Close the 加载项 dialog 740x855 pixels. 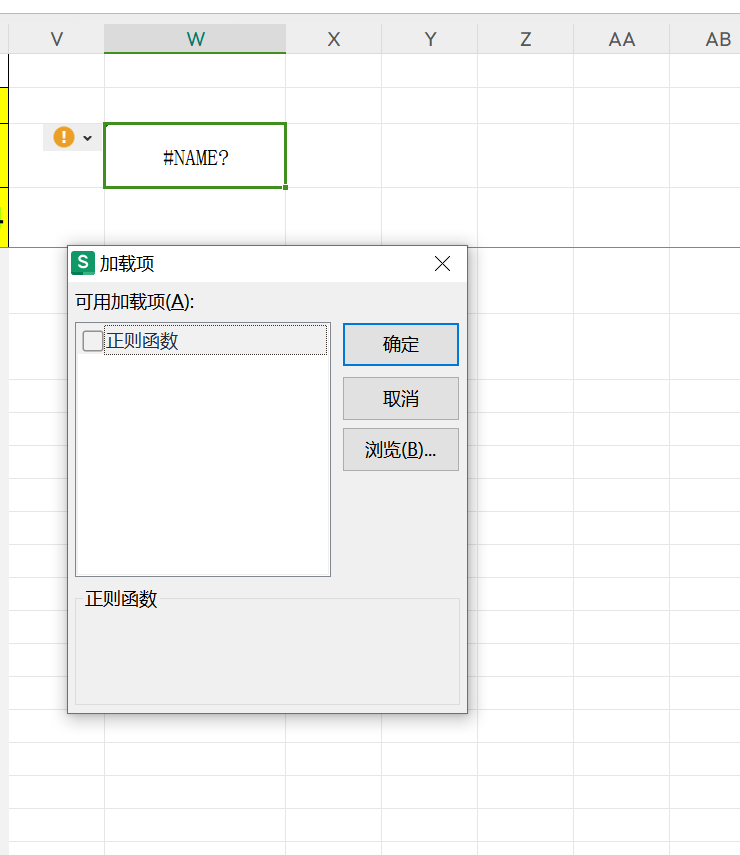tap(442, 264)
